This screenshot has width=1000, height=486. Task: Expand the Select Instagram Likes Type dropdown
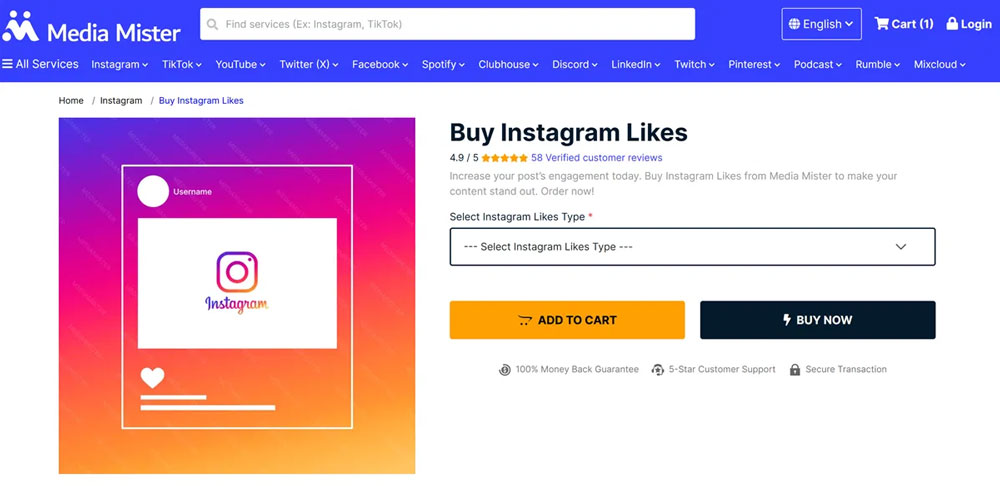click(692, 247)
